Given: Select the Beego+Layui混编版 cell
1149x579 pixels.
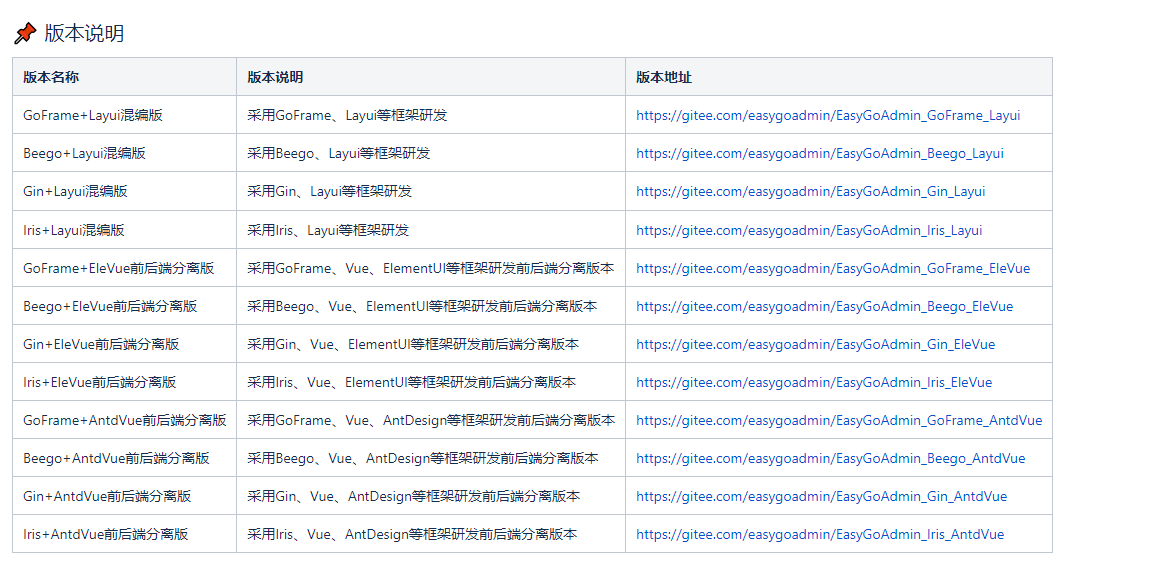Looking at the screenshot, I should (125, 153).
